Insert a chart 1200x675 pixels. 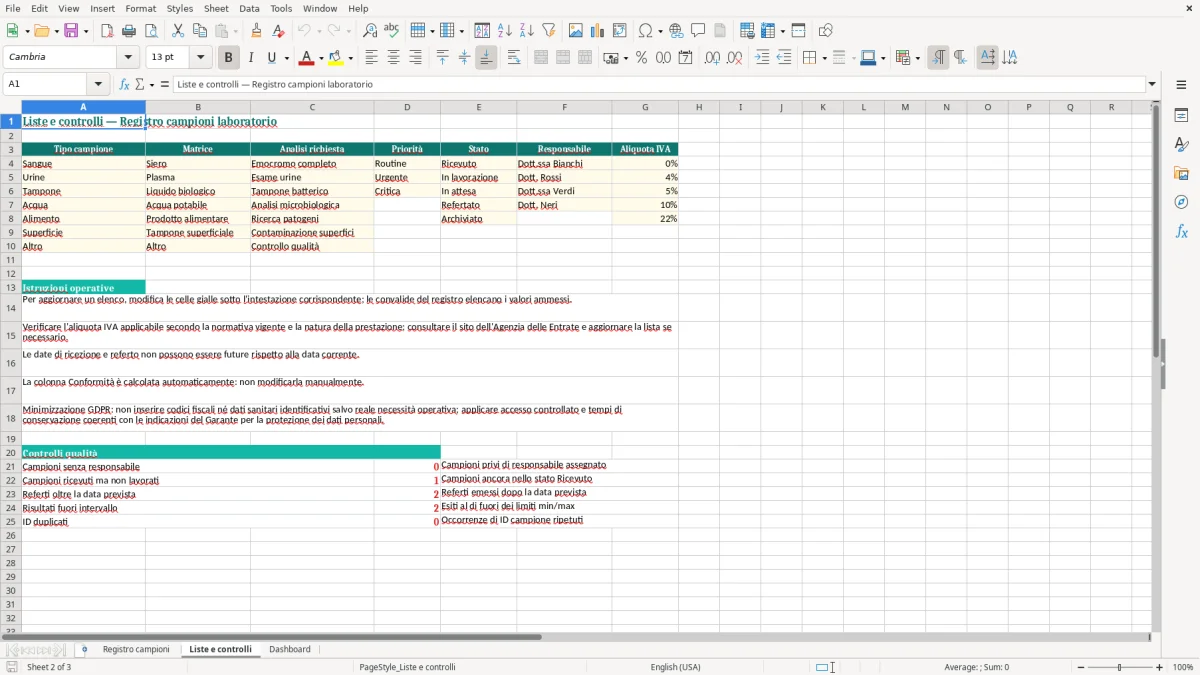tap(598, 31)
